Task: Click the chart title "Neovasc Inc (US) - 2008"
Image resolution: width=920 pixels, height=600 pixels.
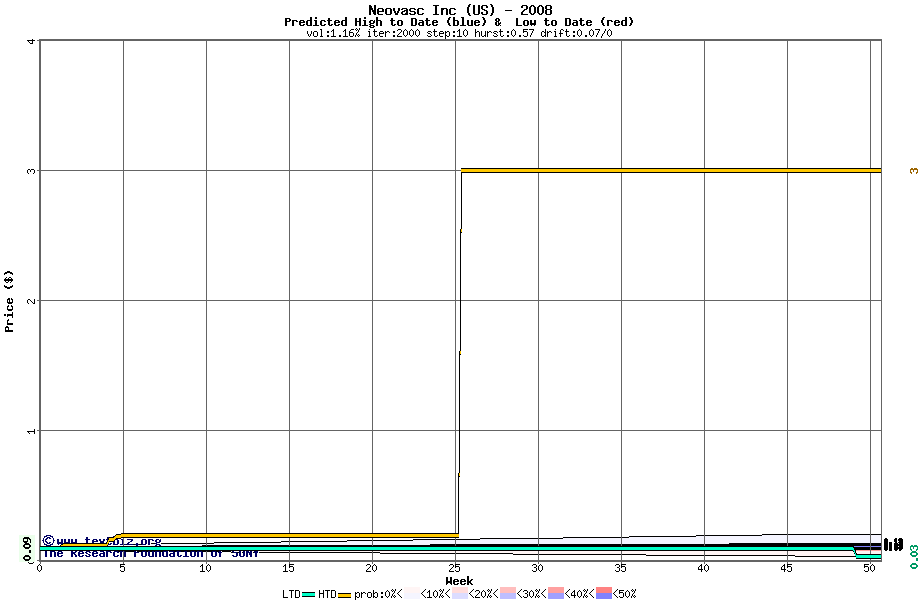Action: (x=460, y=10)
